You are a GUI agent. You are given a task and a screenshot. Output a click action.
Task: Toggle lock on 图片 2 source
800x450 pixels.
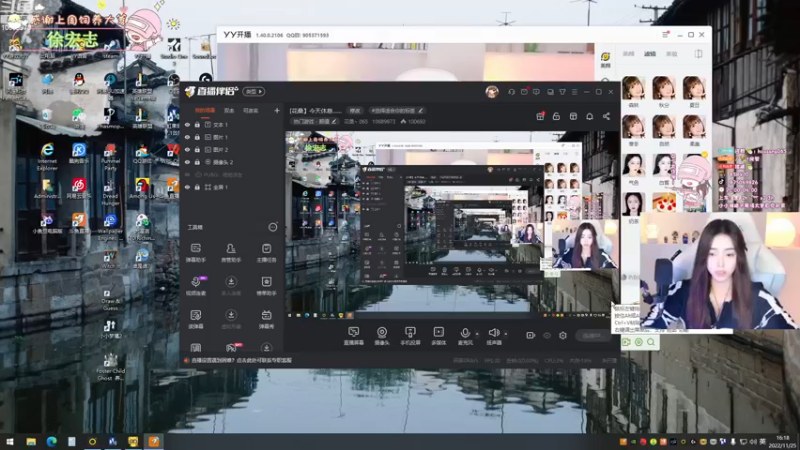pos(197,149)
